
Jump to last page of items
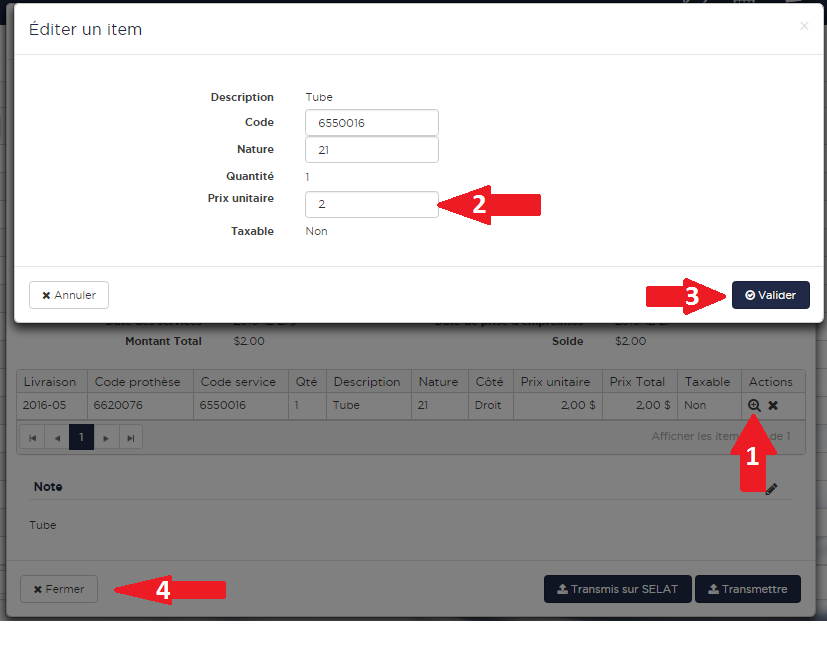pos(131,437)
